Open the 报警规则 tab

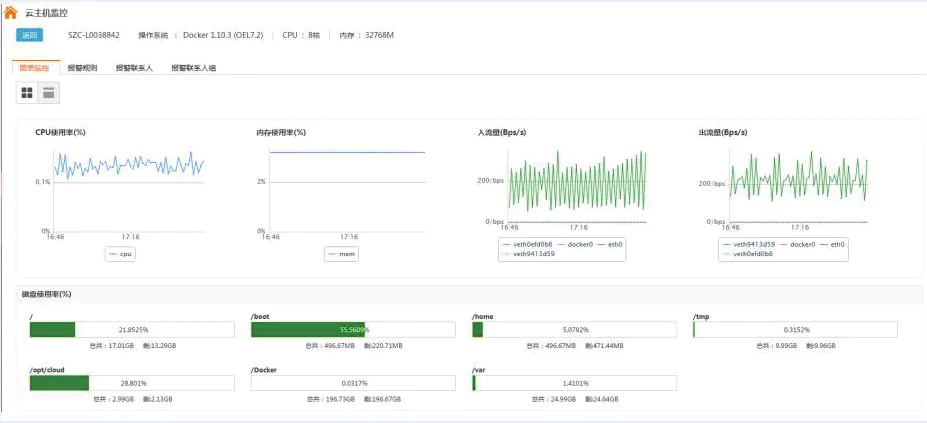pos(82,68)
